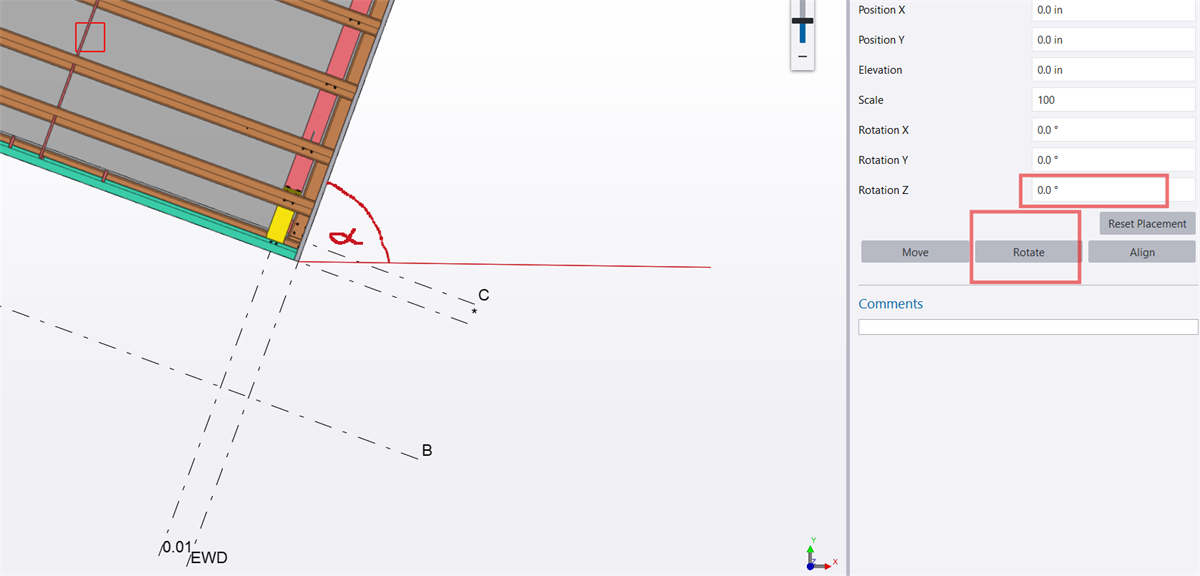Collapse the Comments section header
1200x576 pixels.
[x=890, y=303]
